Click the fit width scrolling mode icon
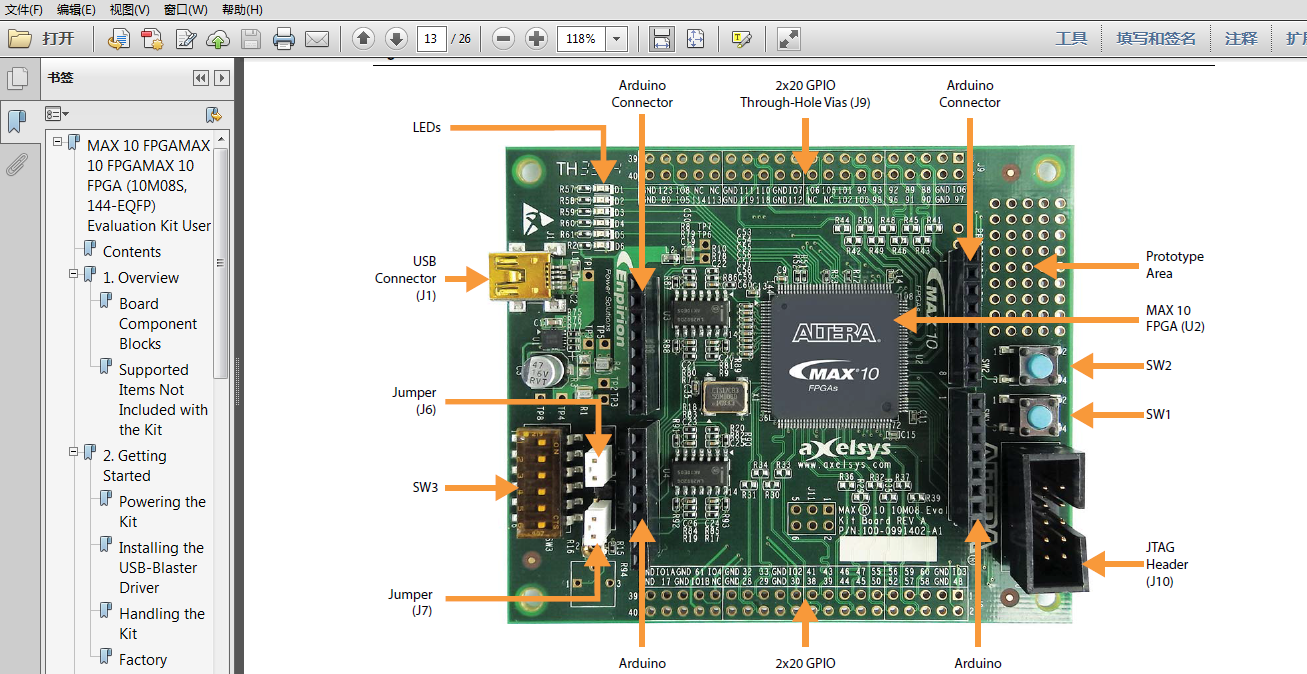 point(661,39)
